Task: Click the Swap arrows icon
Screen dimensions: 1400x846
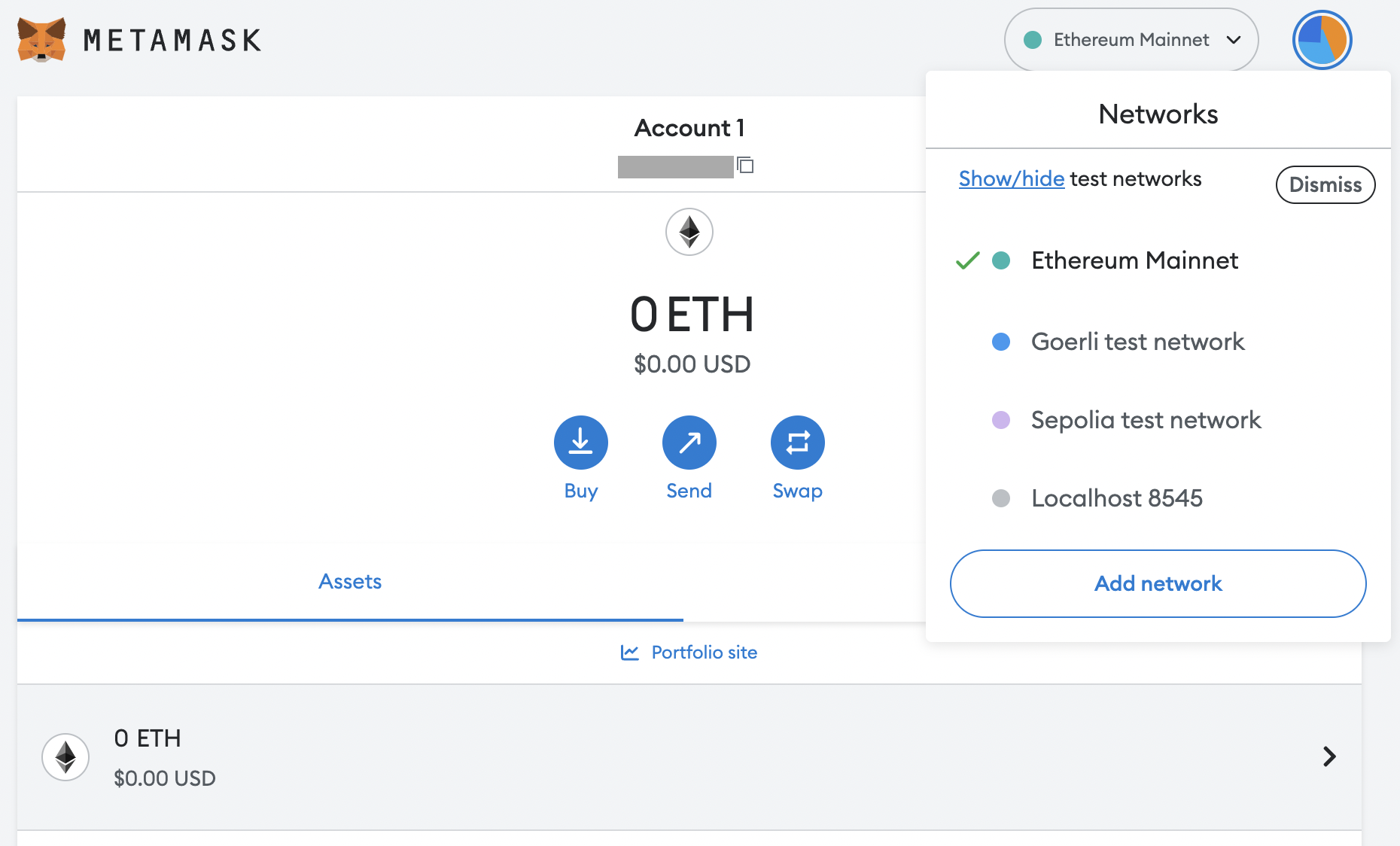Action: coord(797,442)
